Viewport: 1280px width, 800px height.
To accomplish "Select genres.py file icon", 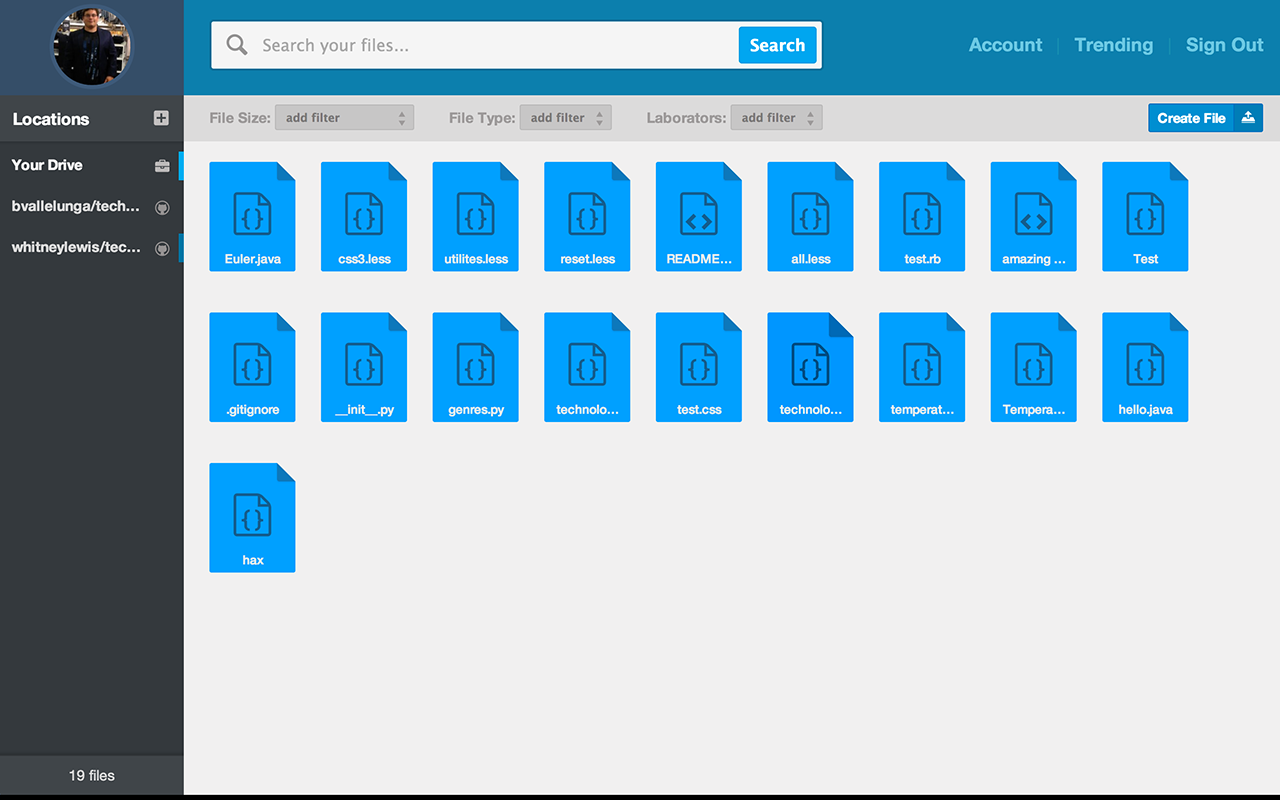I will (x=476, y=367).
